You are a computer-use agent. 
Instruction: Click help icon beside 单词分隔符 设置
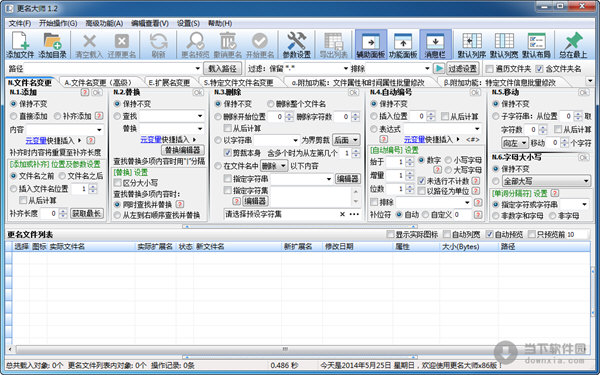(x=554, y=193)
